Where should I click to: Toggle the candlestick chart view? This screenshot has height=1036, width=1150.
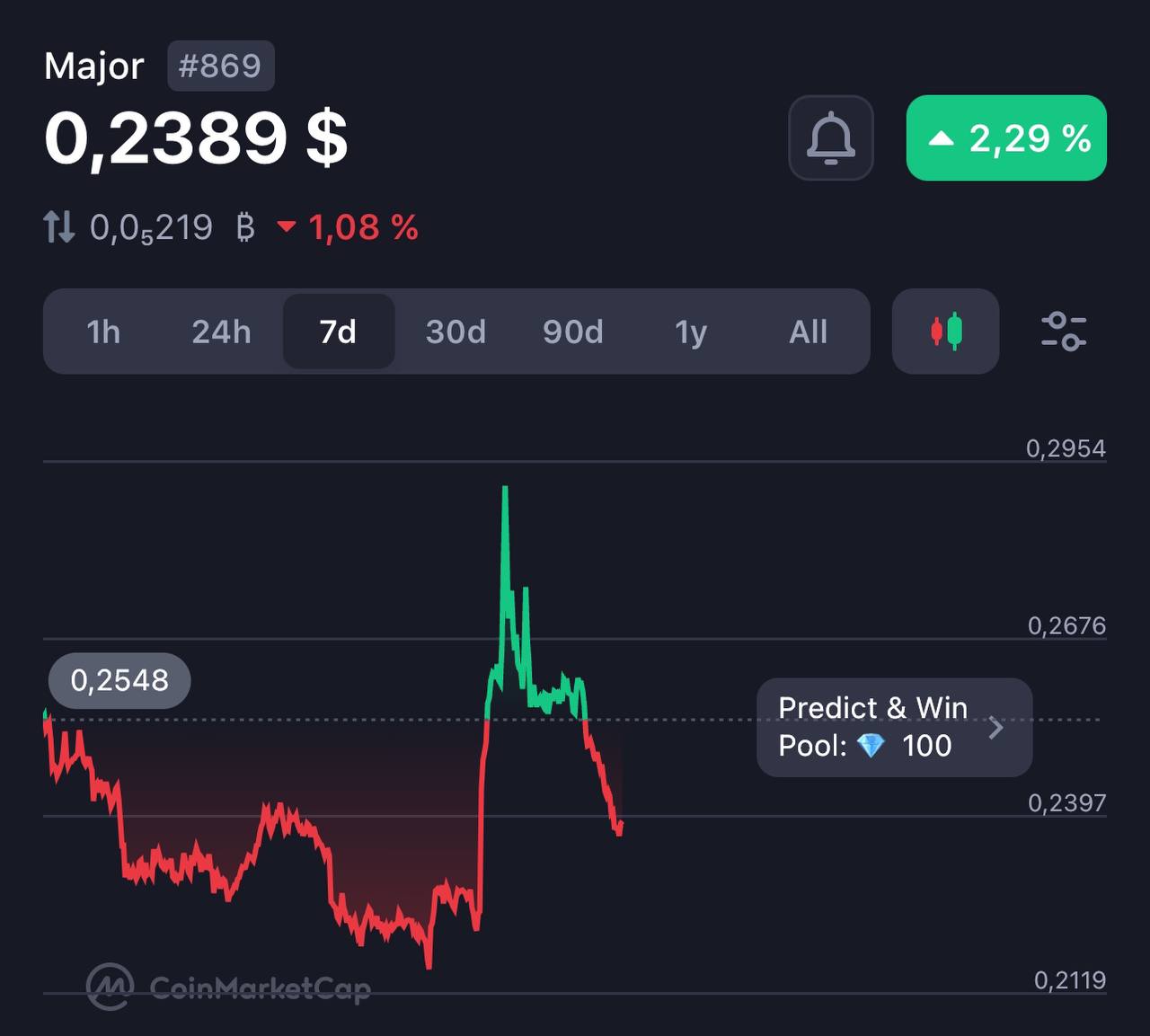click(x=945, y=332)
